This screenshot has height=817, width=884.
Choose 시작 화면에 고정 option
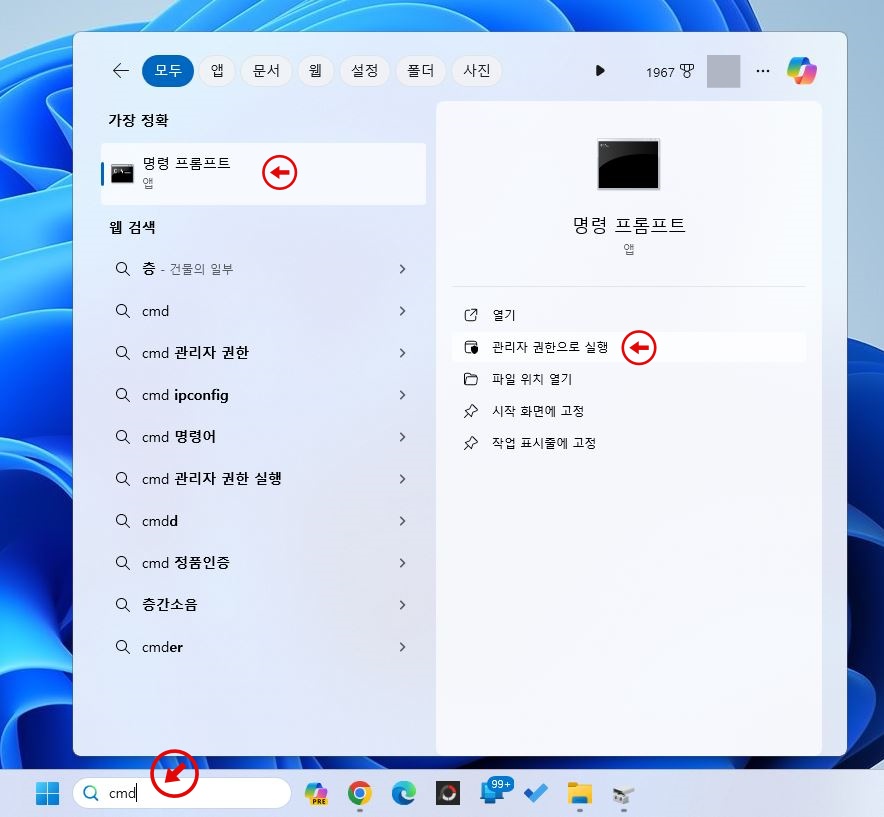[x=629, y=411]
